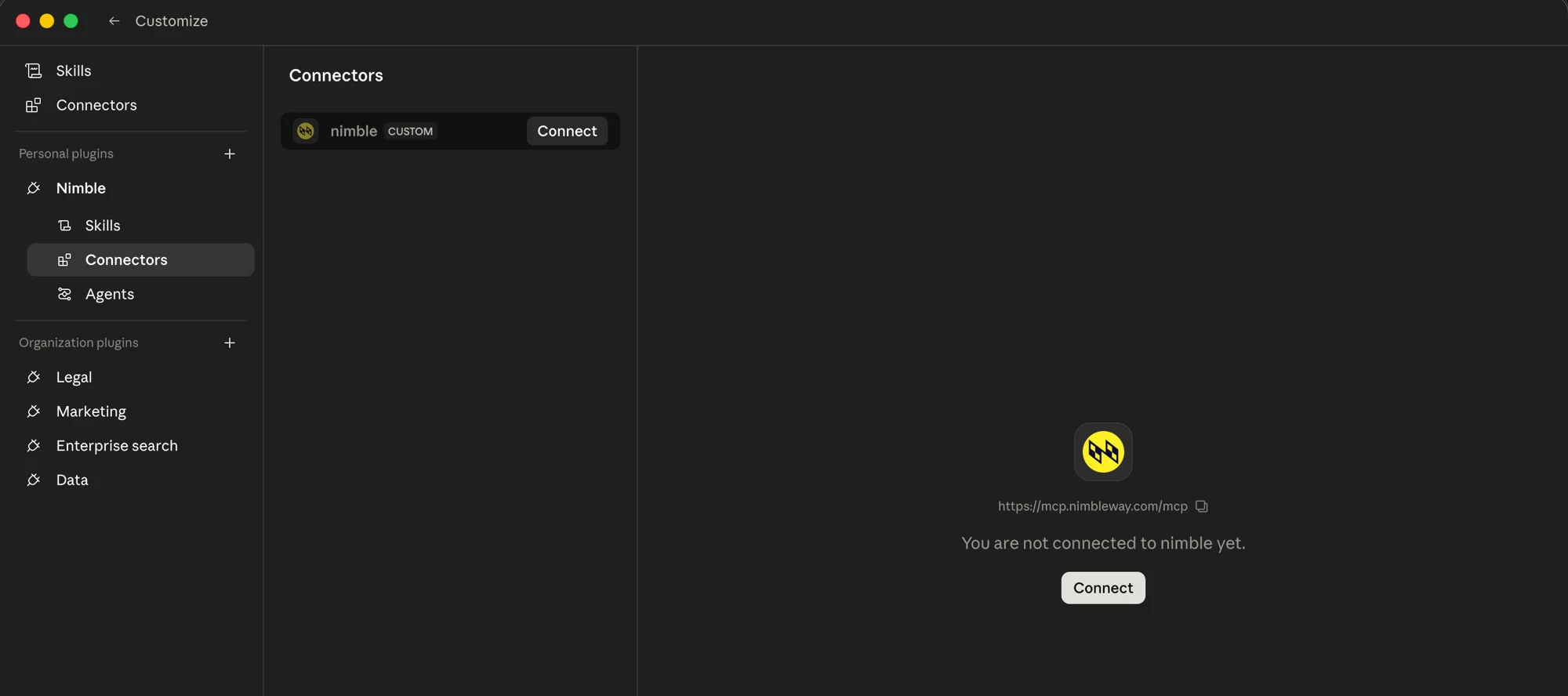Click the Nimble plugin plug icon

(33, 188)
